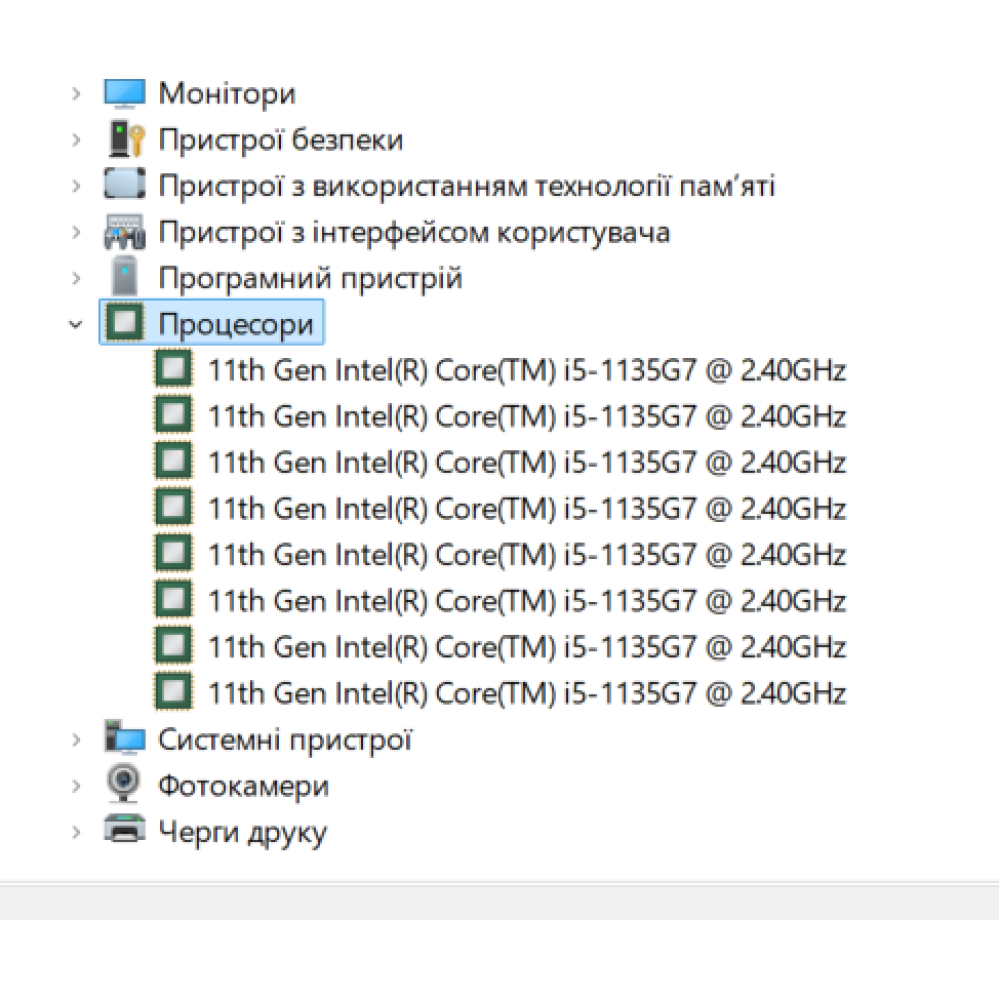
Task: Select the first i5-1135G7 processor entry
Action: point(526,371)
